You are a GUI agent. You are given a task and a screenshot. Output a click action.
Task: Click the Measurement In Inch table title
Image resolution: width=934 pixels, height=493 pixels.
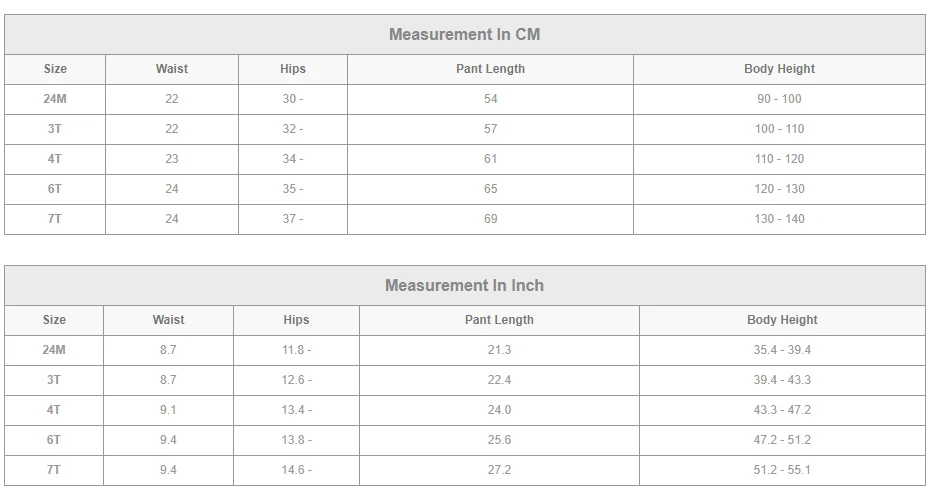pos(464,285)
